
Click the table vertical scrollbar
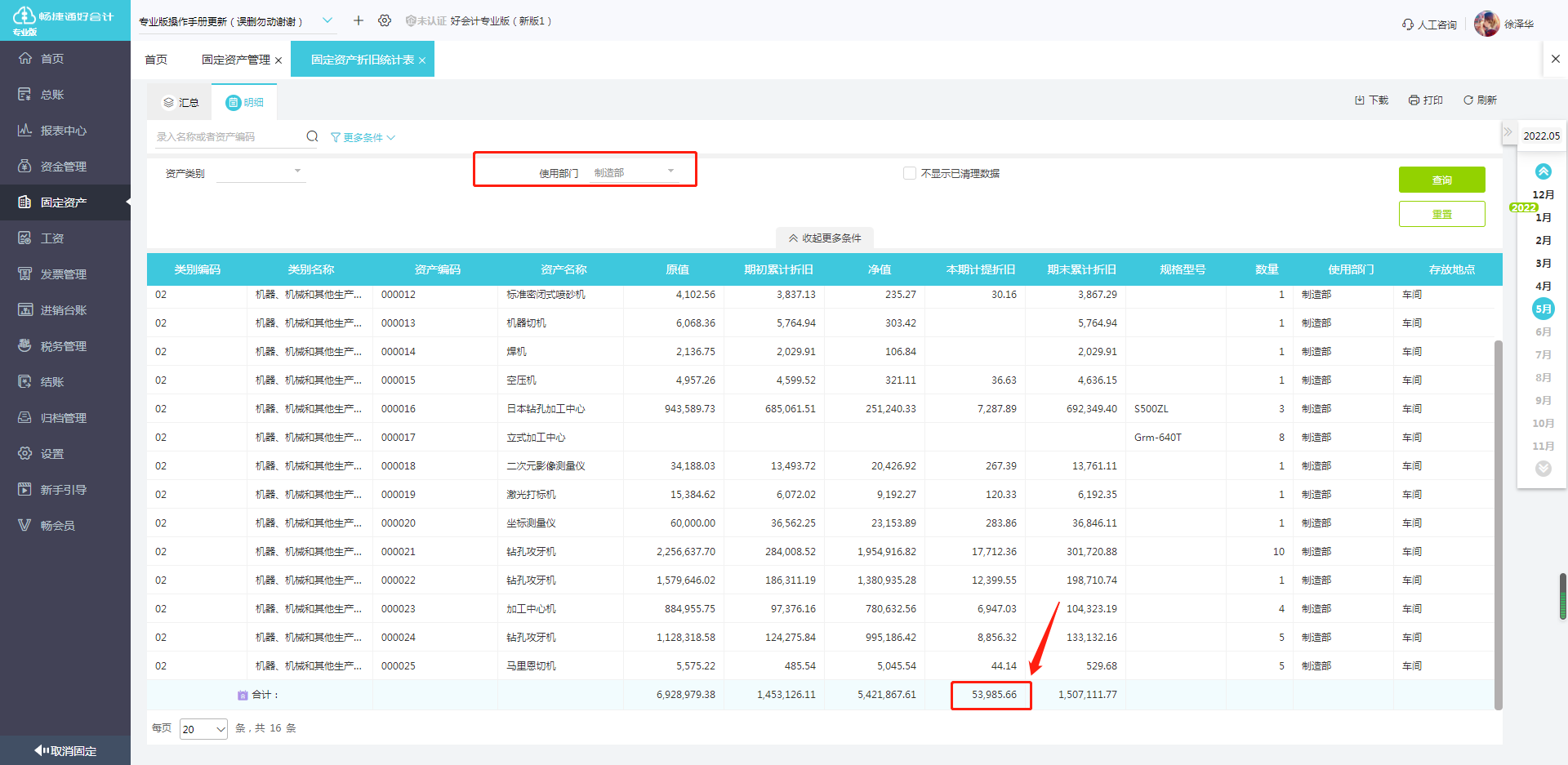[x=1498, y=523]
